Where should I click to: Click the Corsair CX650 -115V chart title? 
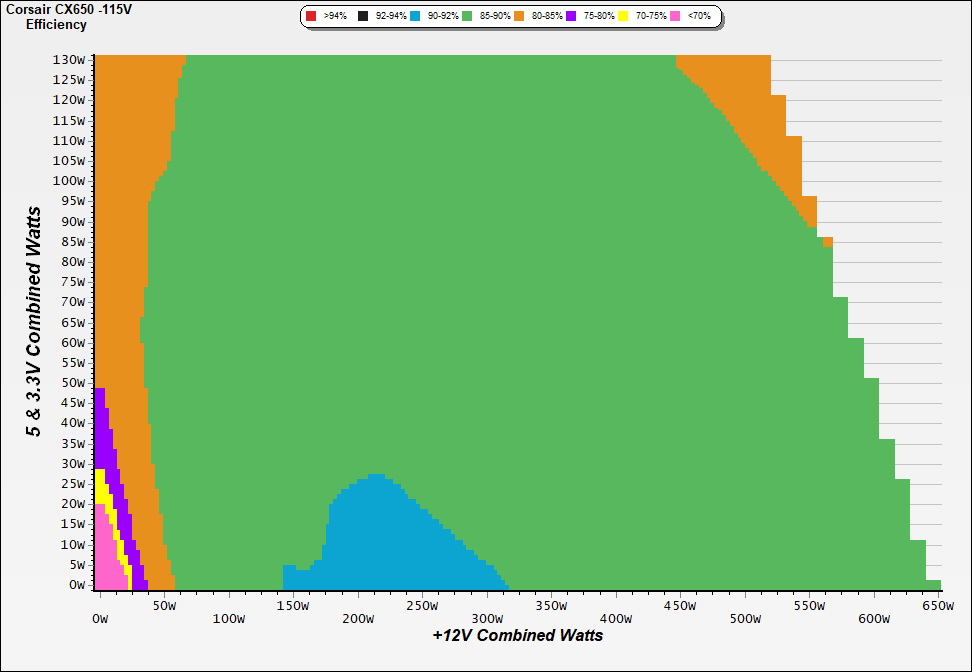[x=56, y=10]
